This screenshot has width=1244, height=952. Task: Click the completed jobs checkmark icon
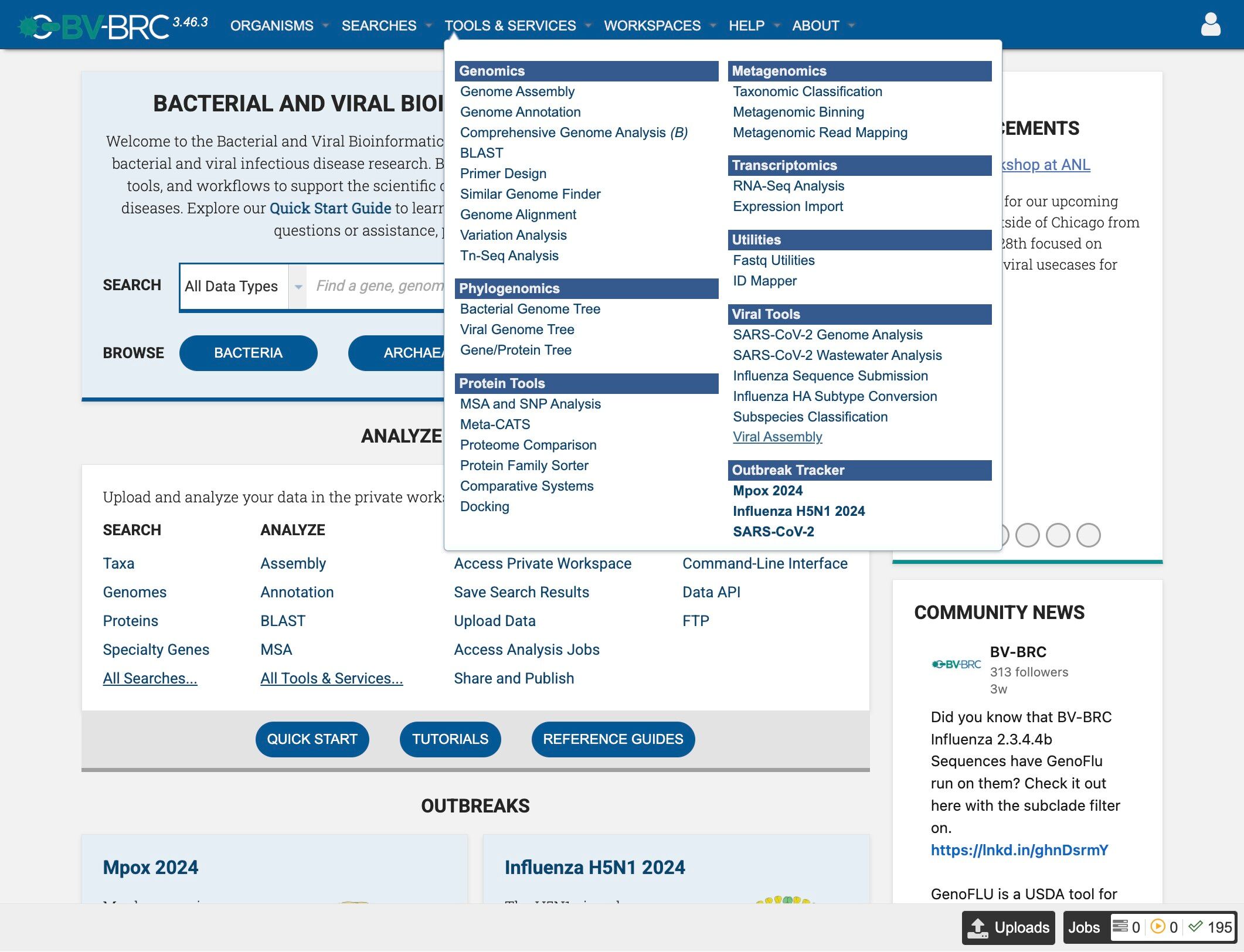[x=1195, y=927]
